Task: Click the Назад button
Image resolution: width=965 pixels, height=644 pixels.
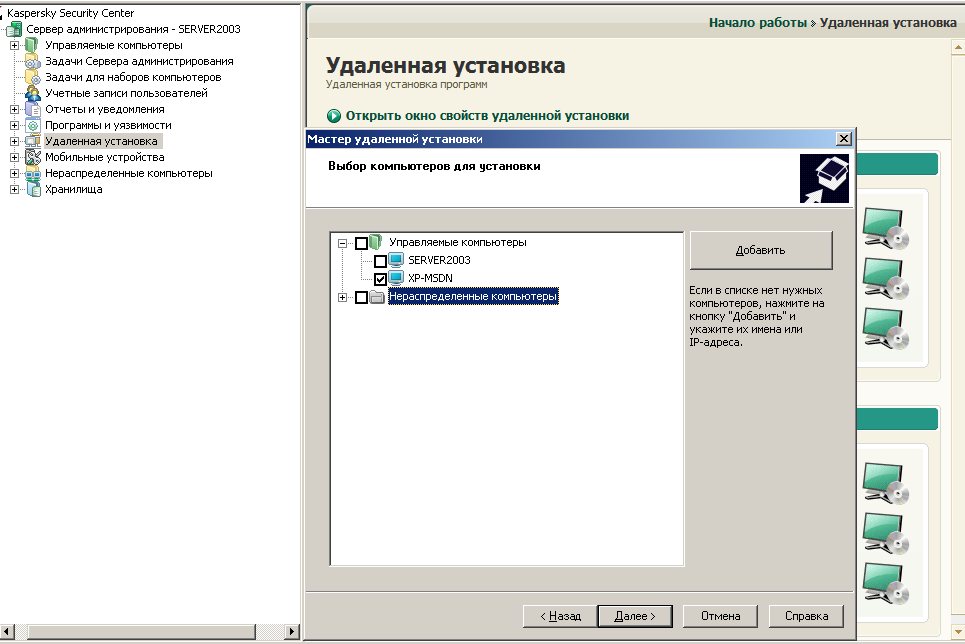Action: click(560, 616)
